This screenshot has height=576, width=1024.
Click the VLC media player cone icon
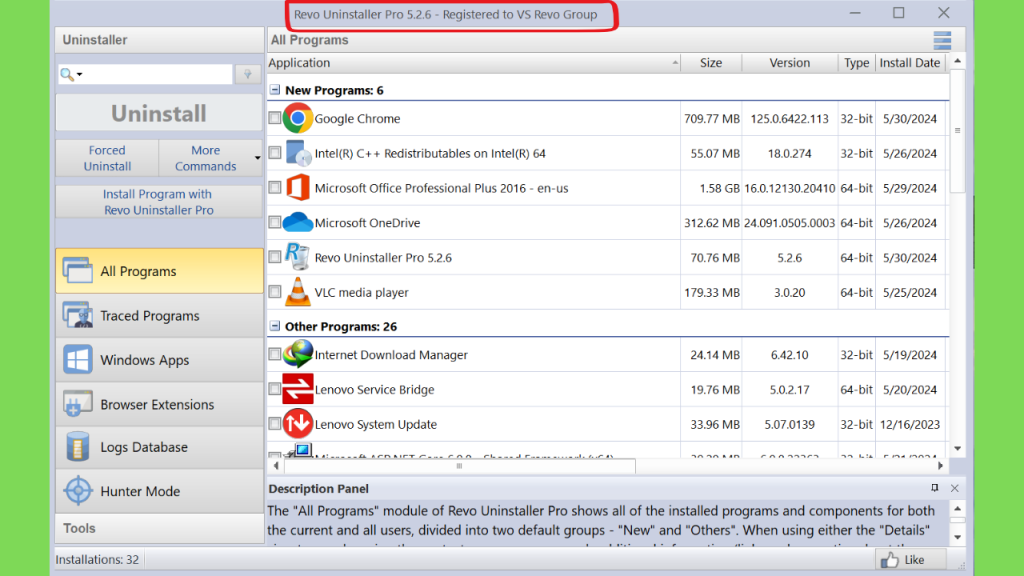point(297,291)
